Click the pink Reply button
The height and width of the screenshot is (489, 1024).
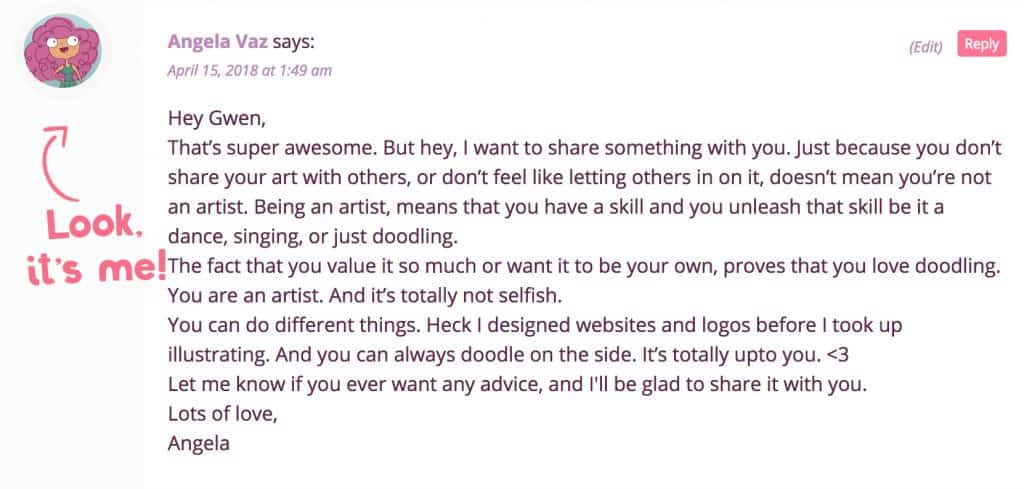pos(982,44)
